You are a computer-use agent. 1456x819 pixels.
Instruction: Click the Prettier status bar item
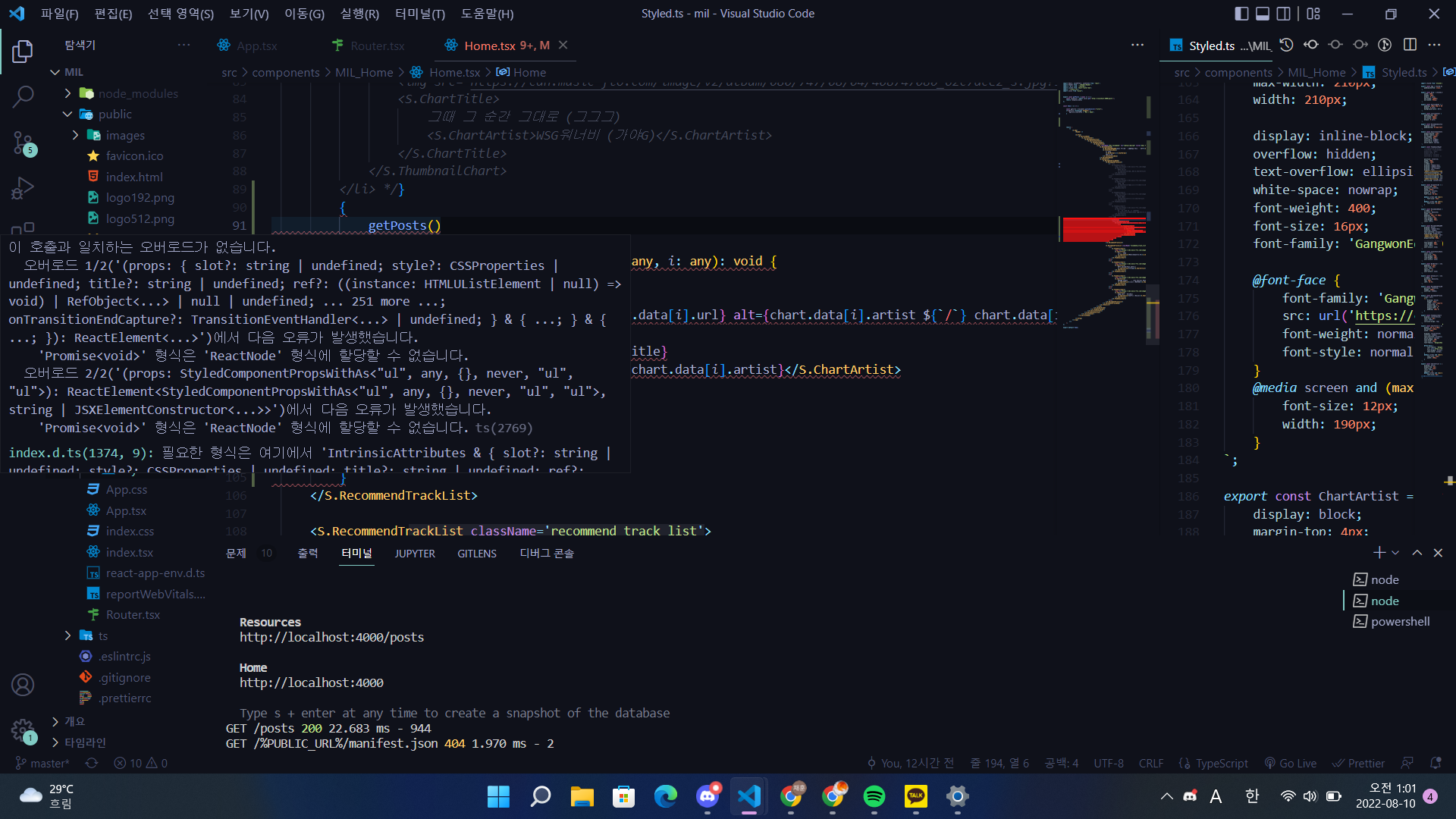point(1359,763)
